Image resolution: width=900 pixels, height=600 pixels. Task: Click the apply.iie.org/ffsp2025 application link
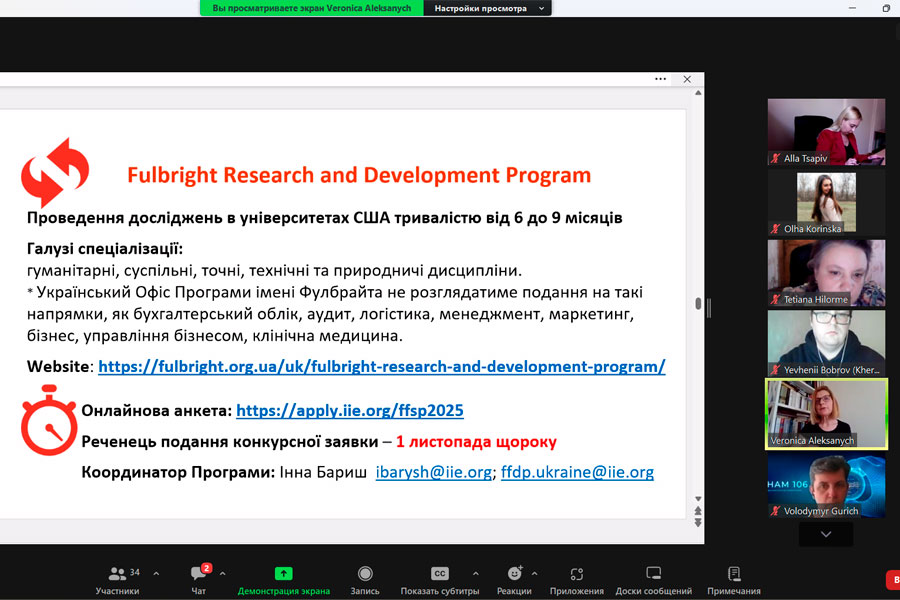pyautogui.click(x=350, y=411)
